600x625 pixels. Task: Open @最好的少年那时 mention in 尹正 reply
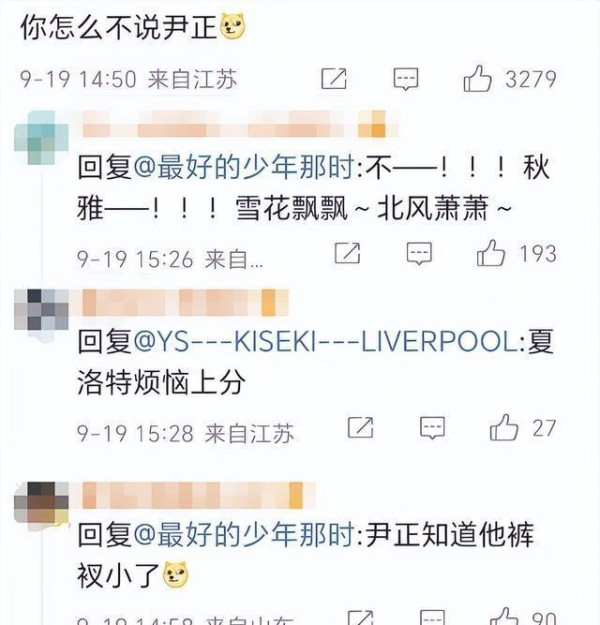(x=243, y=535)
